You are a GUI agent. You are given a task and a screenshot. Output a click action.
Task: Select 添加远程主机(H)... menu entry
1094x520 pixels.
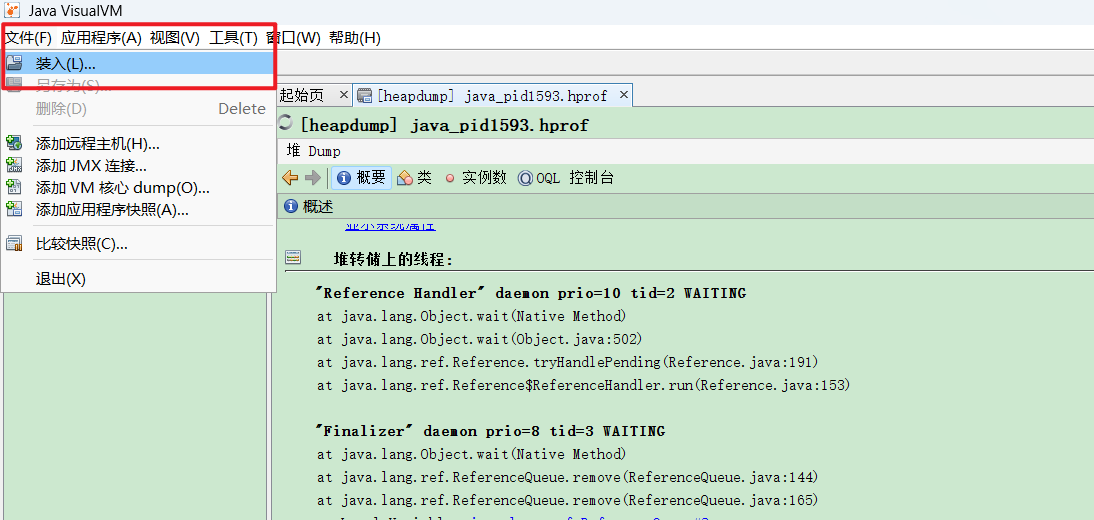(138, 144)
